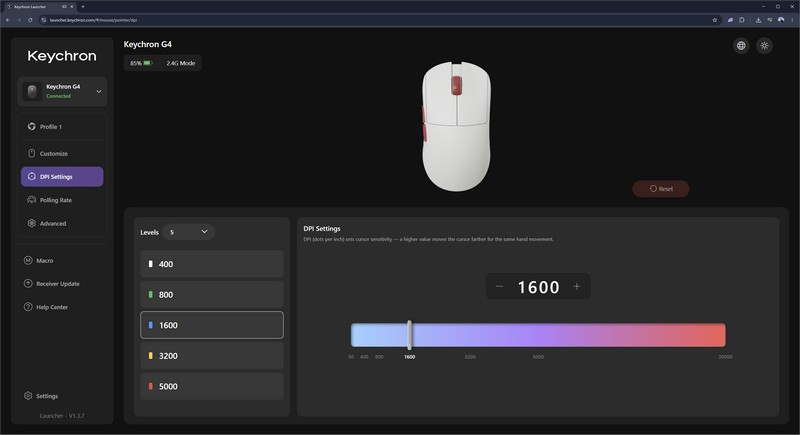Select the 3200 DPI level
This screenshot has height=435, width=800.
[x=212, y=355]
